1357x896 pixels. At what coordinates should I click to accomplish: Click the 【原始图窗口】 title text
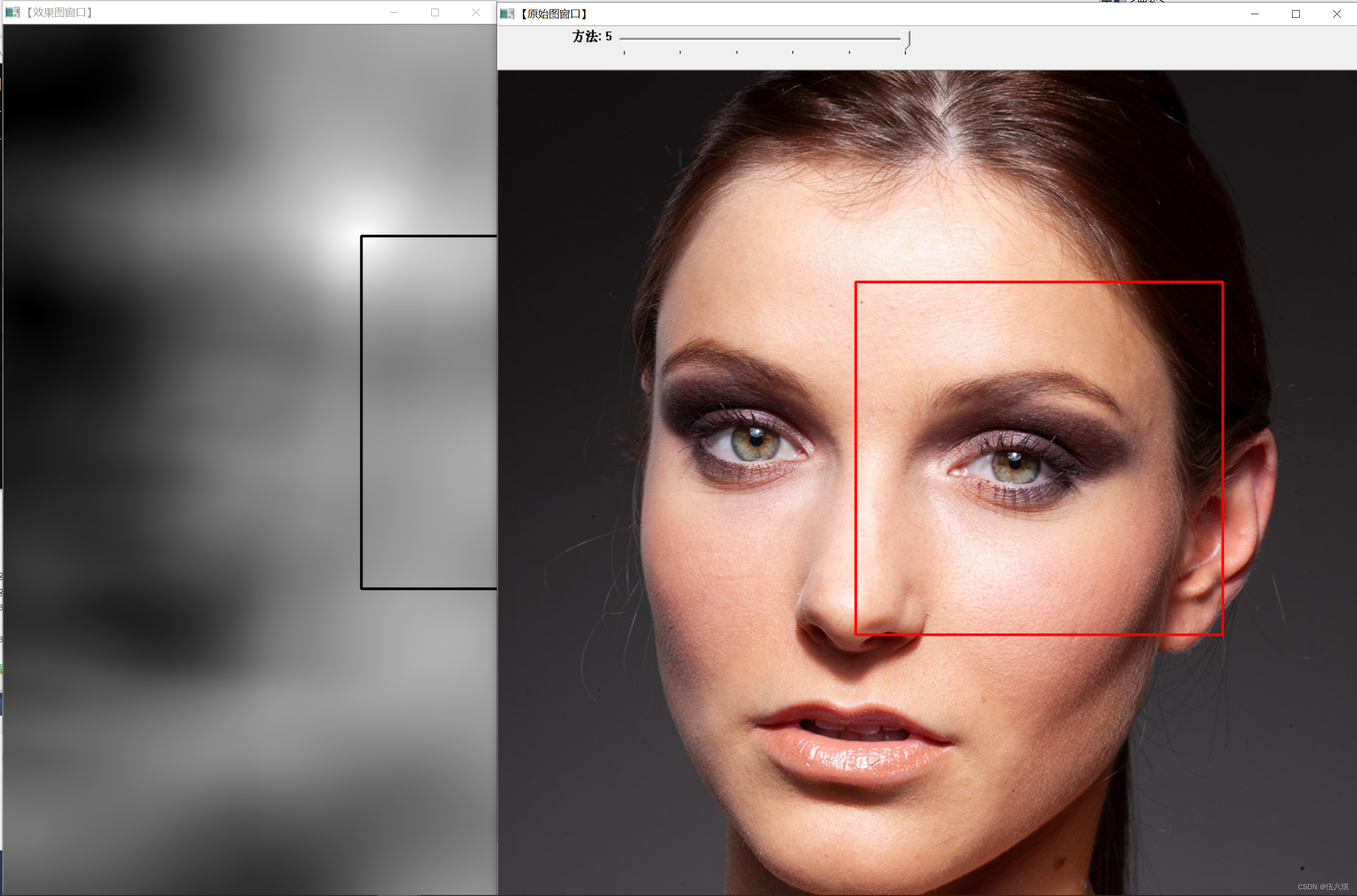click(x=554, y=14)
